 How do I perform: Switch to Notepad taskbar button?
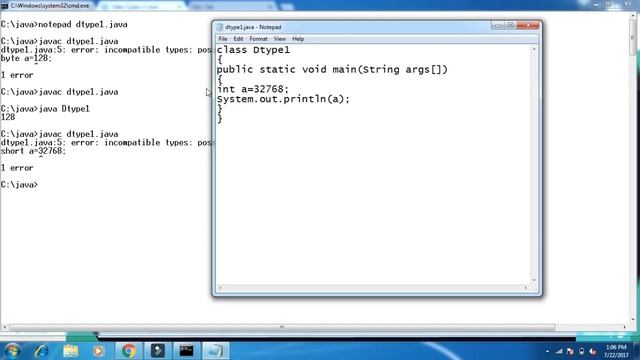[x=215, y=351]
